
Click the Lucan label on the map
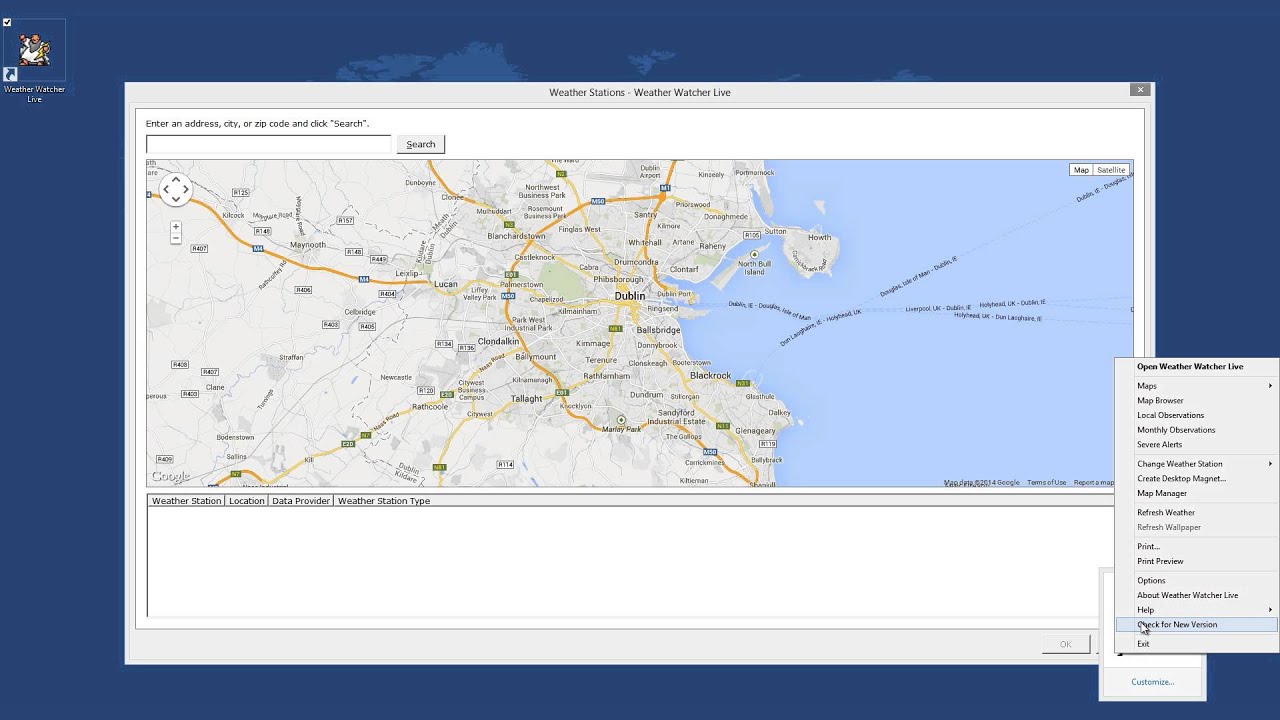point(445,284)
